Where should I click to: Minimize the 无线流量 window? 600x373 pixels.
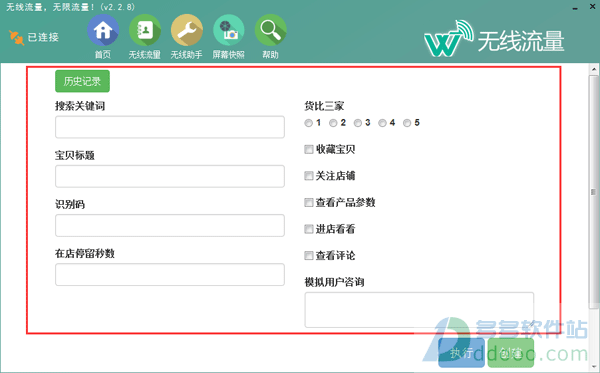click(x=575, y=8)
